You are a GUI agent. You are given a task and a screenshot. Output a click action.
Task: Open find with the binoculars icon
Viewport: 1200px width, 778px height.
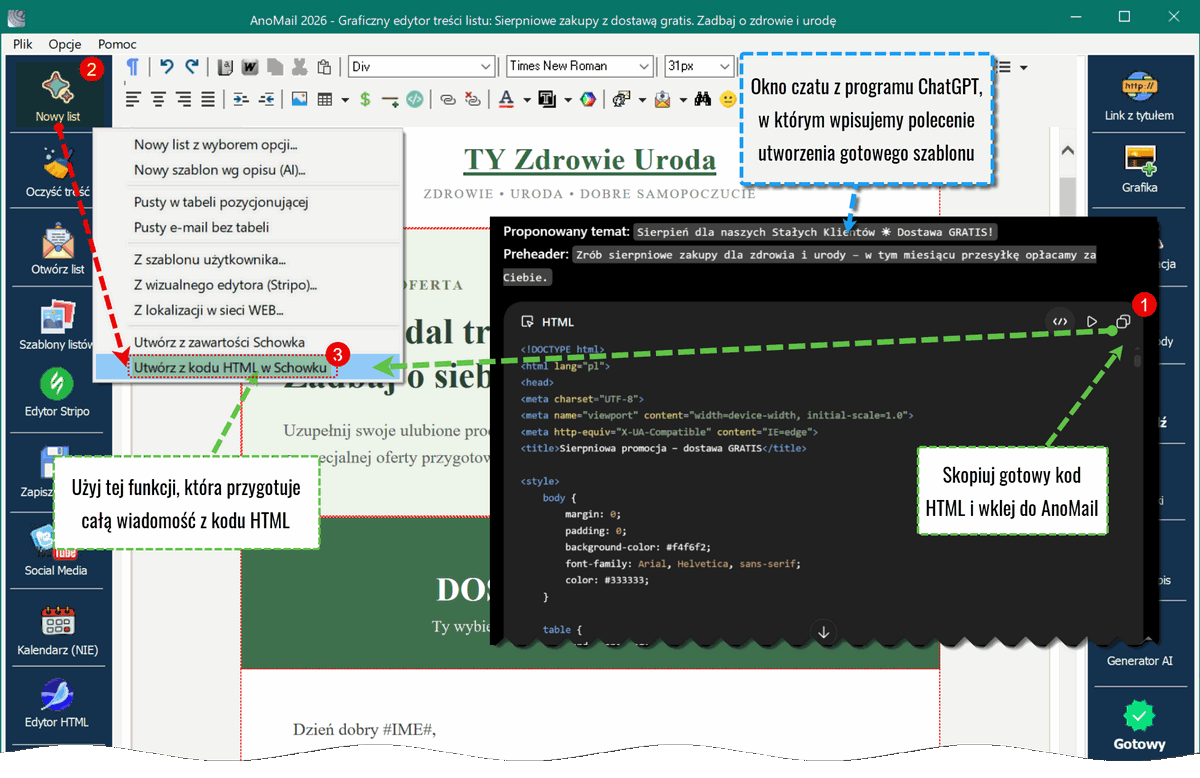click(x=703, y=99)
